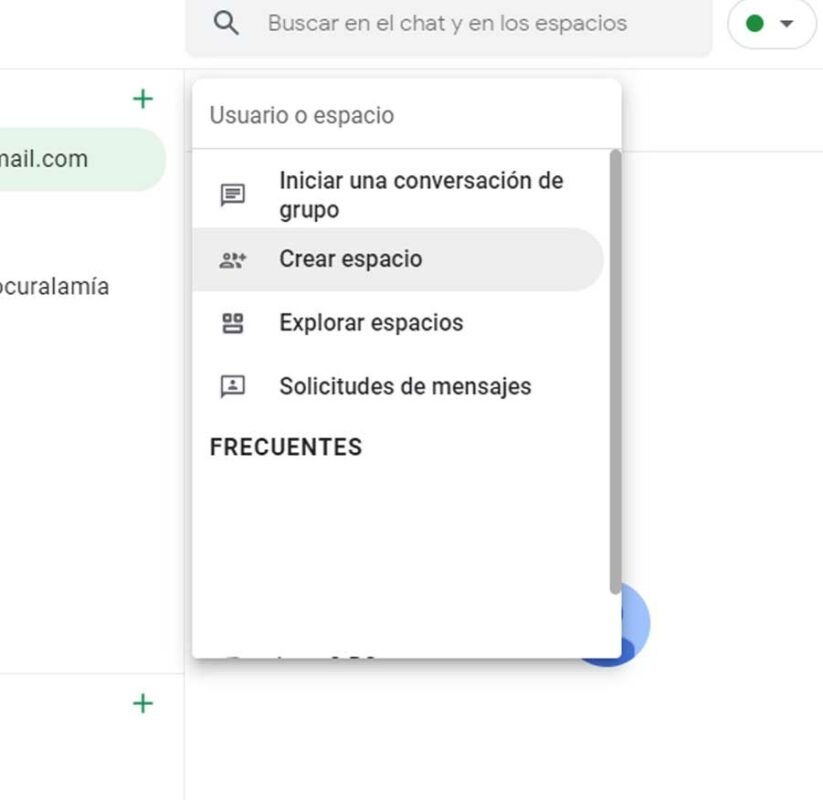Image resolution: width=823 pixels, height=800 pixels.
Task: Click the Explorar espacios grid icon
Action: [232, 323]
